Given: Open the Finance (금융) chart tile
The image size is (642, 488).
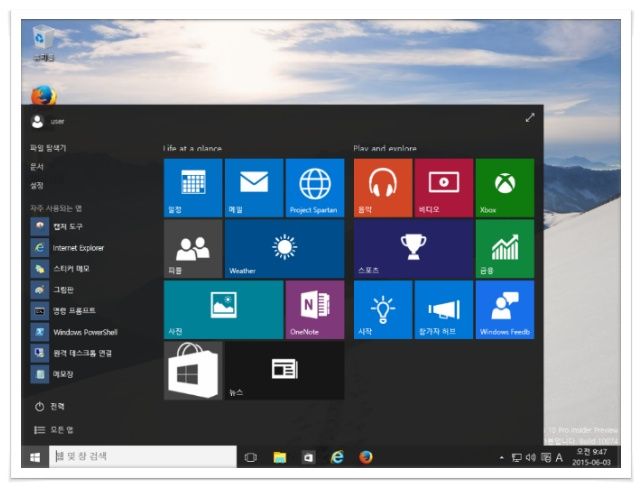Looking at the screenshot, I should (505, 249).
